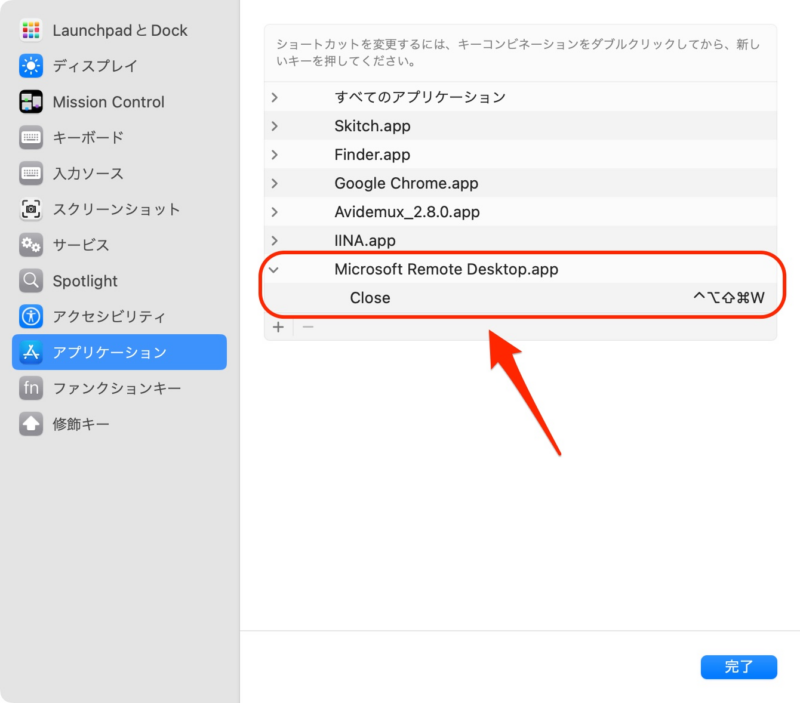Click the Launchpad と Dock icon
The image size is (800, 703).
(x=31, y=30)
